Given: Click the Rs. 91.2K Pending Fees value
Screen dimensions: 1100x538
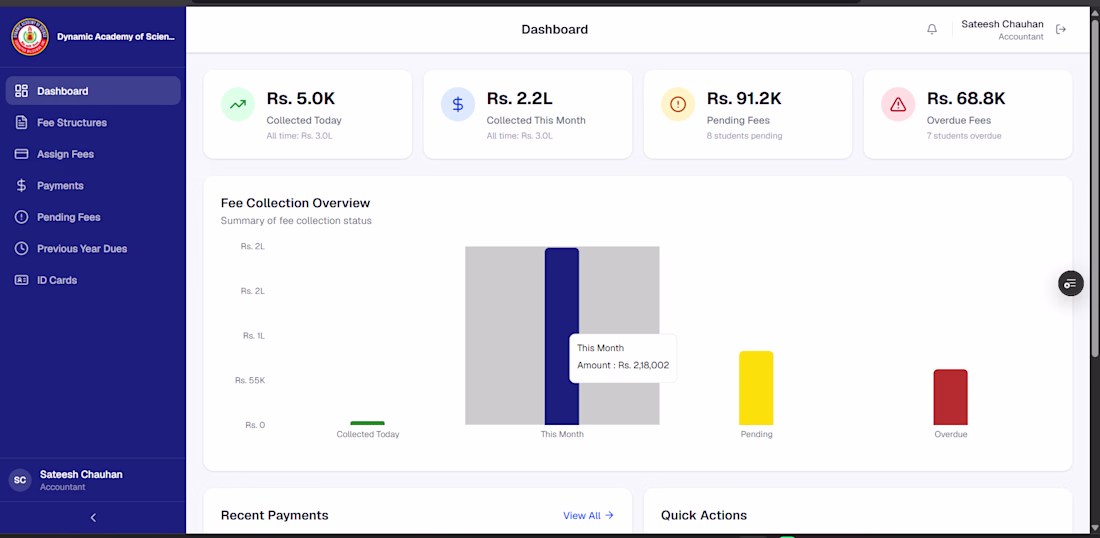Looking at the screenshot, I should [x=744, y=99].
